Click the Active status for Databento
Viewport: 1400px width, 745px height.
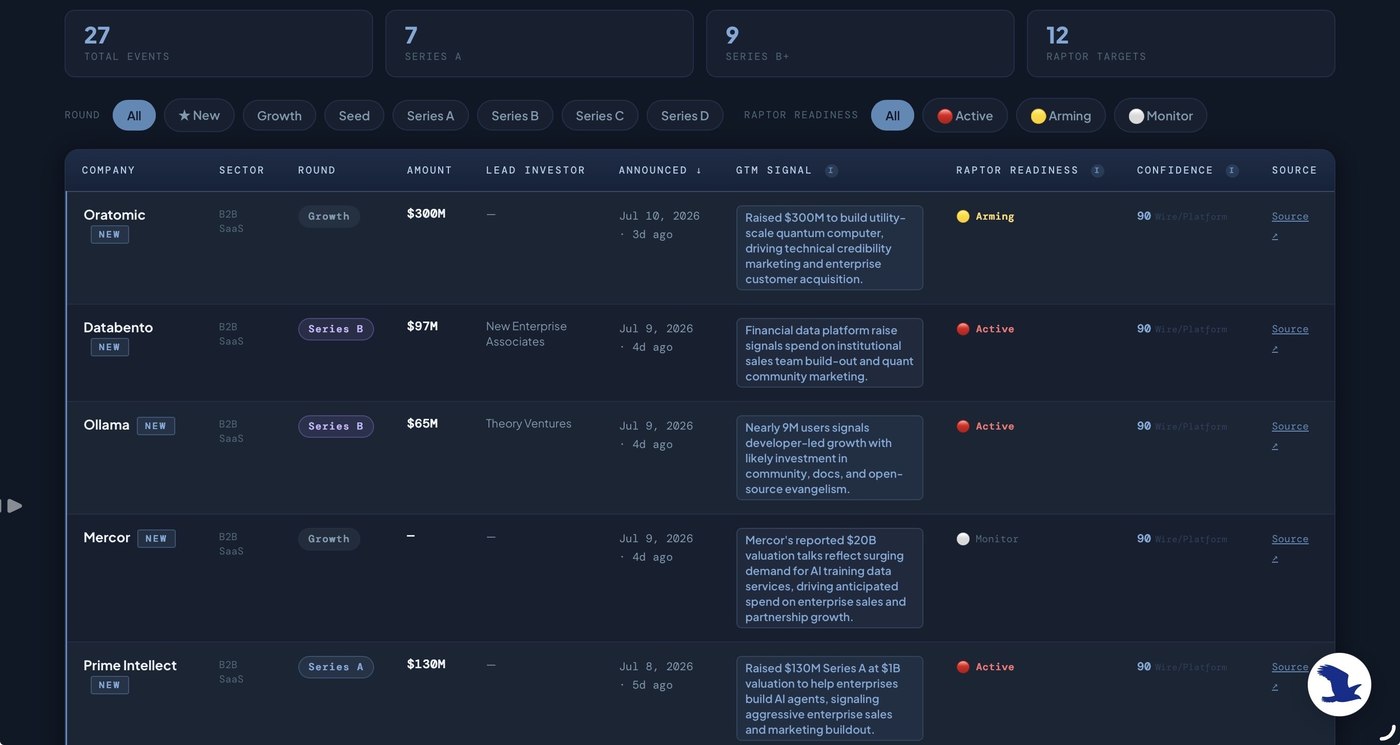point(986,329)
